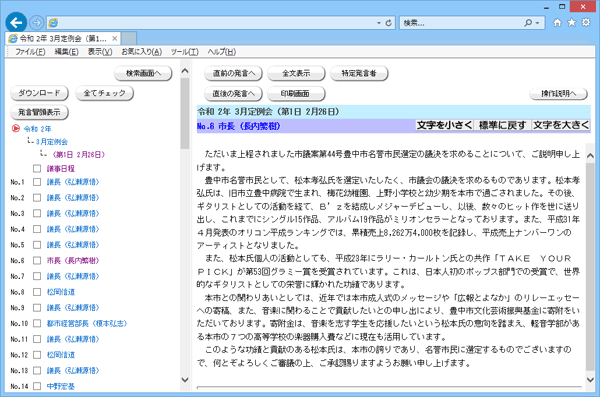
Task: Click the Internet Explorer page icon in address bar
Action: [53, 23]
